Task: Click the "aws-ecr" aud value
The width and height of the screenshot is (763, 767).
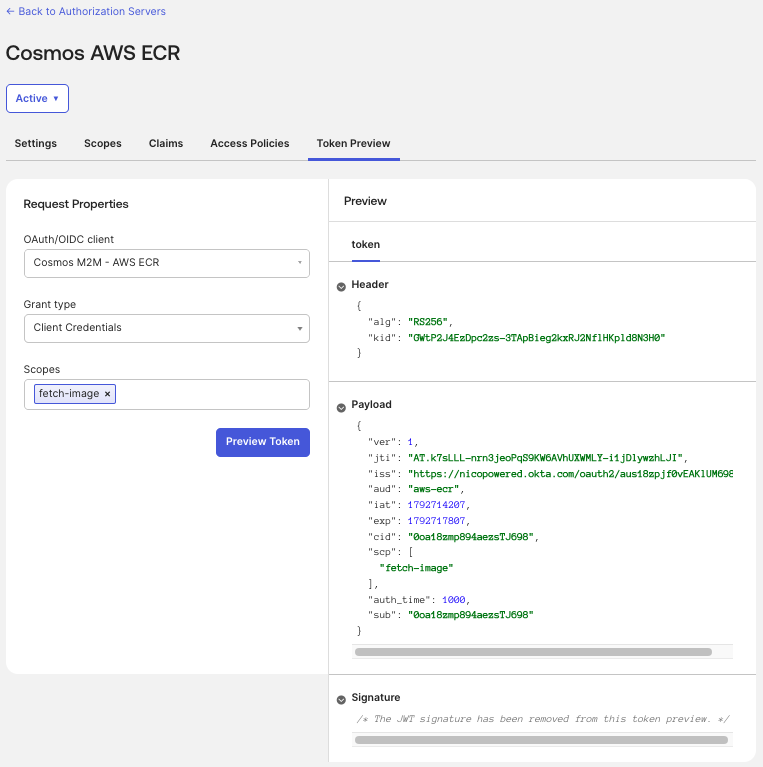Action: pos(433,489)
